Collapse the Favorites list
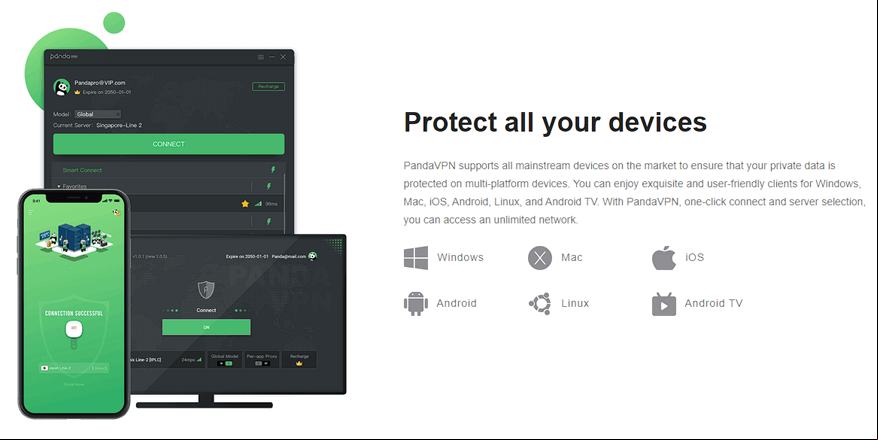Viewport: 878px width, 440px height. [x=59, y=186]
